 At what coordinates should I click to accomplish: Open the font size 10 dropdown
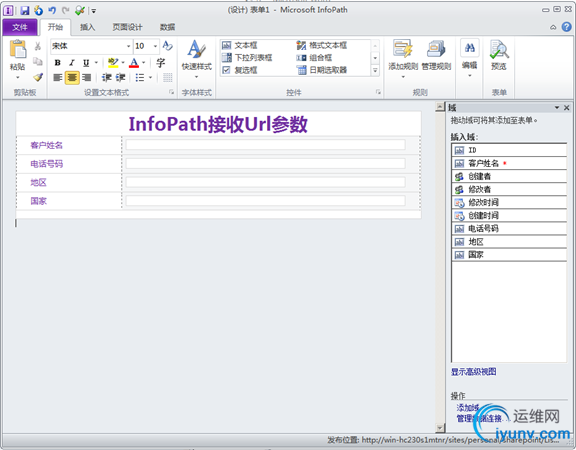coord(155,46)
